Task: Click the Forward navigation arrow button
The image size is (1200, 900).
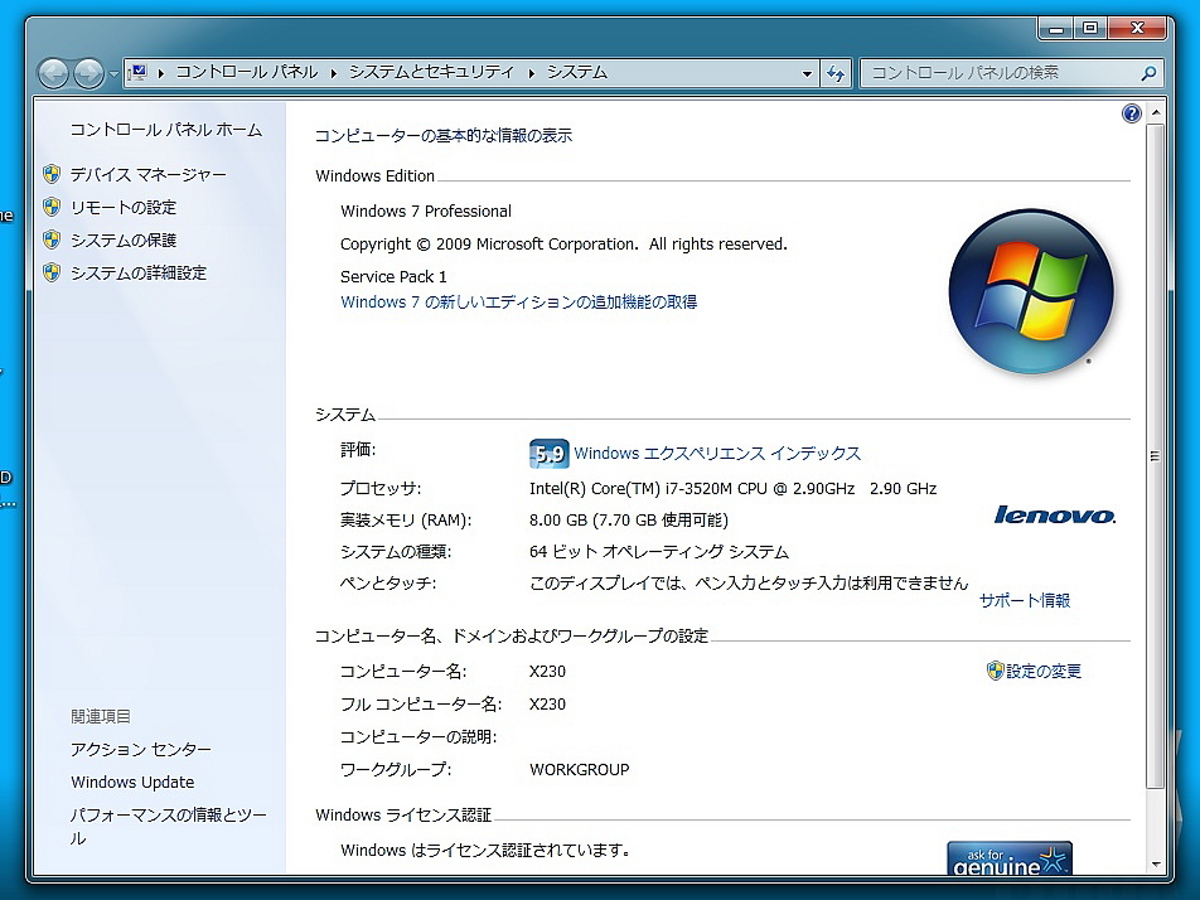Action: click(88, 73)
